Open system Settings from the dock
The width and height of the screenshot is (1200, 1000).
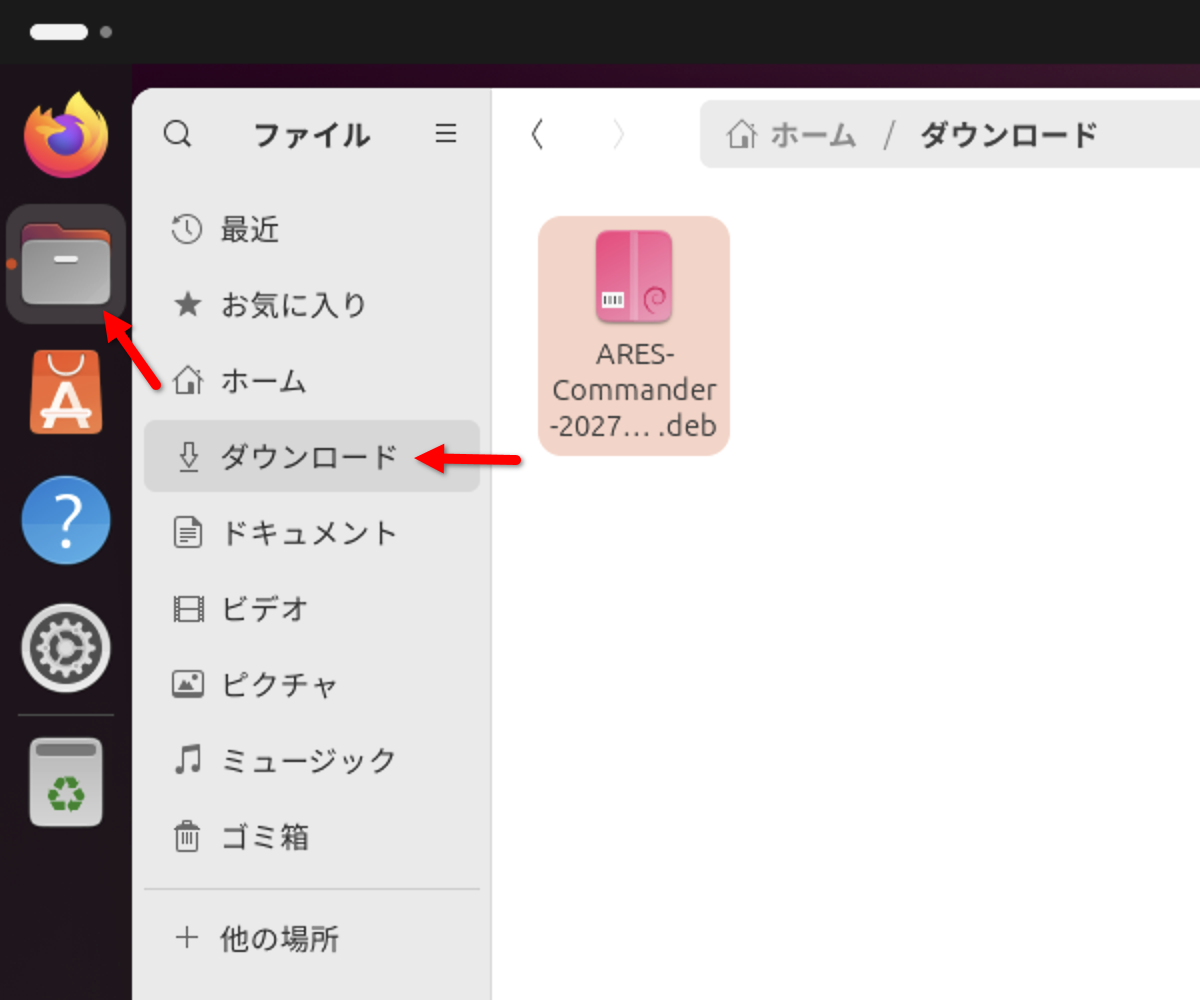point(65,647)
